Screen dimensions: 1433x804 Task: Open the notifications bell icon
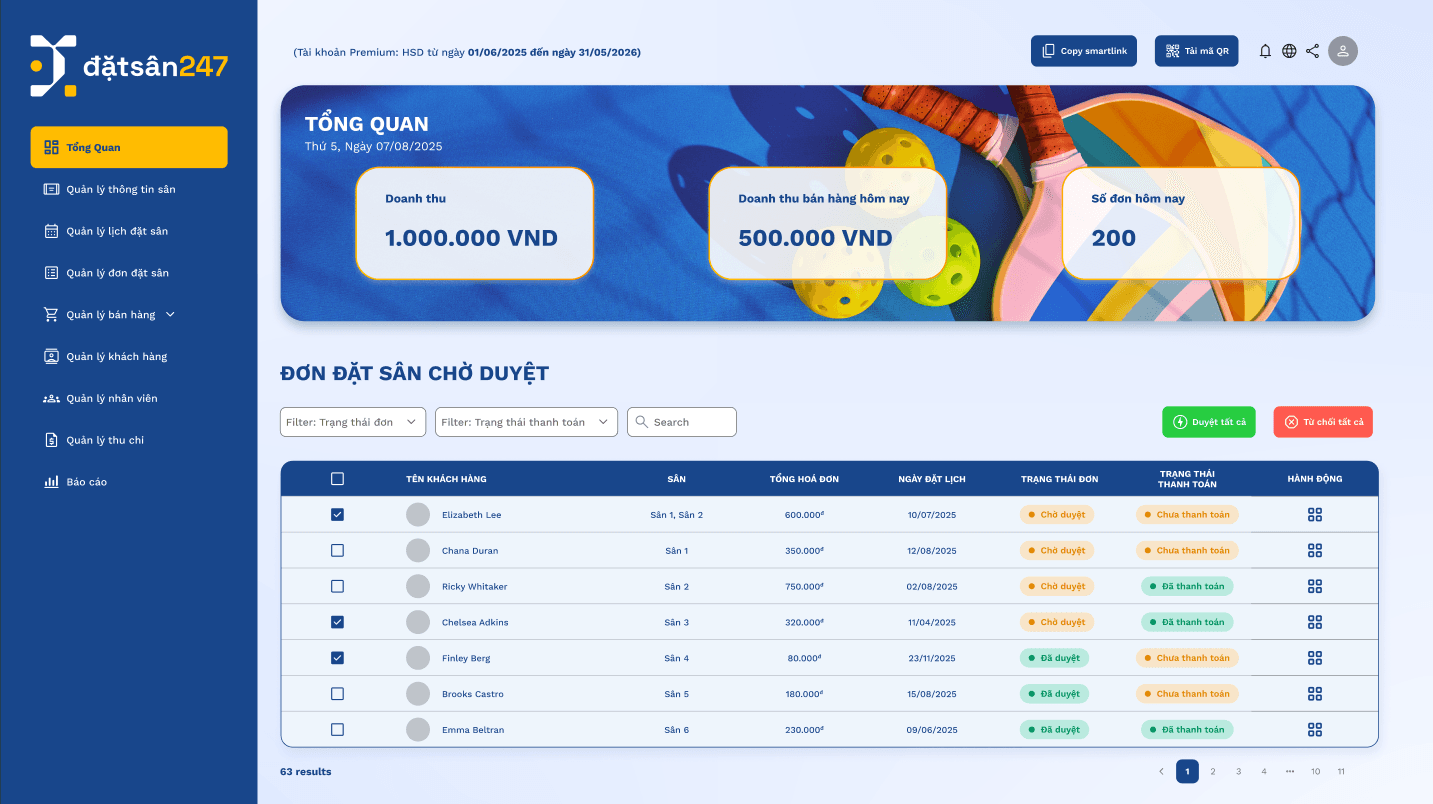coord(1265,50)
